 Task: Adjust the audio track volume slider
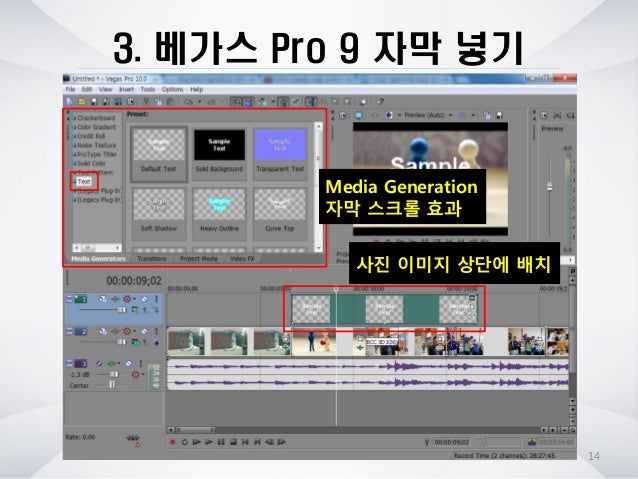(114, 374)
